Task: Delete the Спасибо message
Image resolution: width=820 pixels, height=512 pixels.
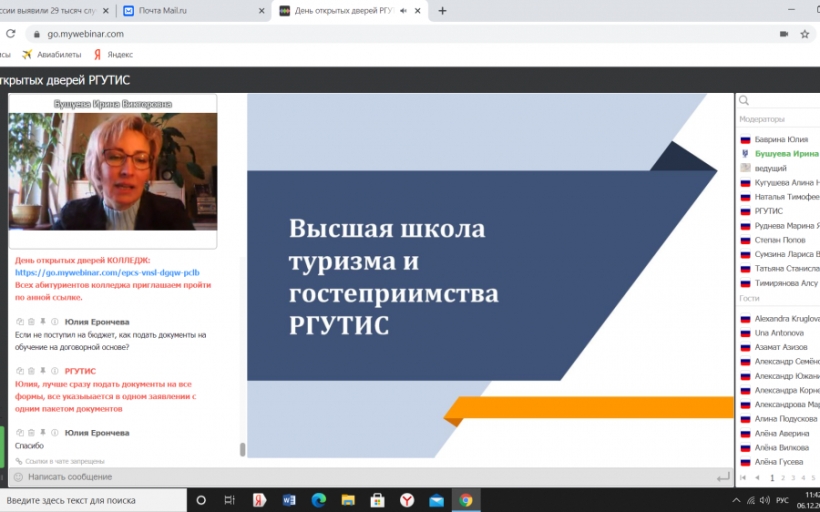Action: coord(31,433)
